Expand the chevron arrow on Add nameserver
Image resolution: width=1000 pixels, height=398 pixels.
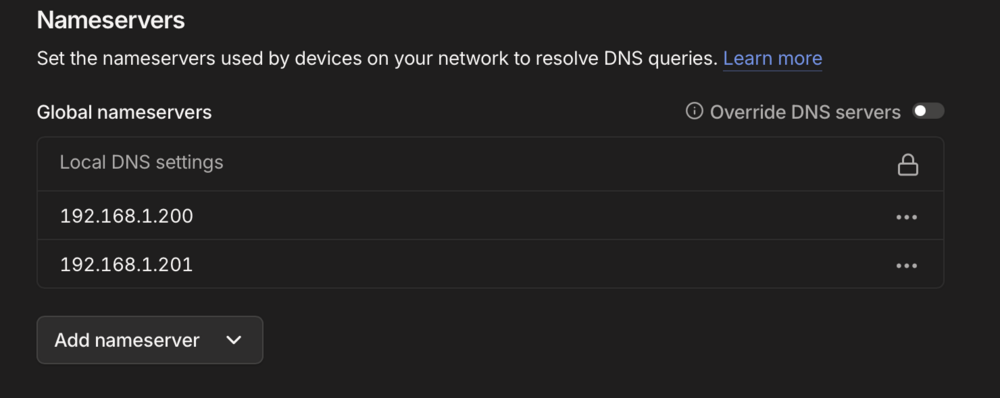[x=234, y=340]
